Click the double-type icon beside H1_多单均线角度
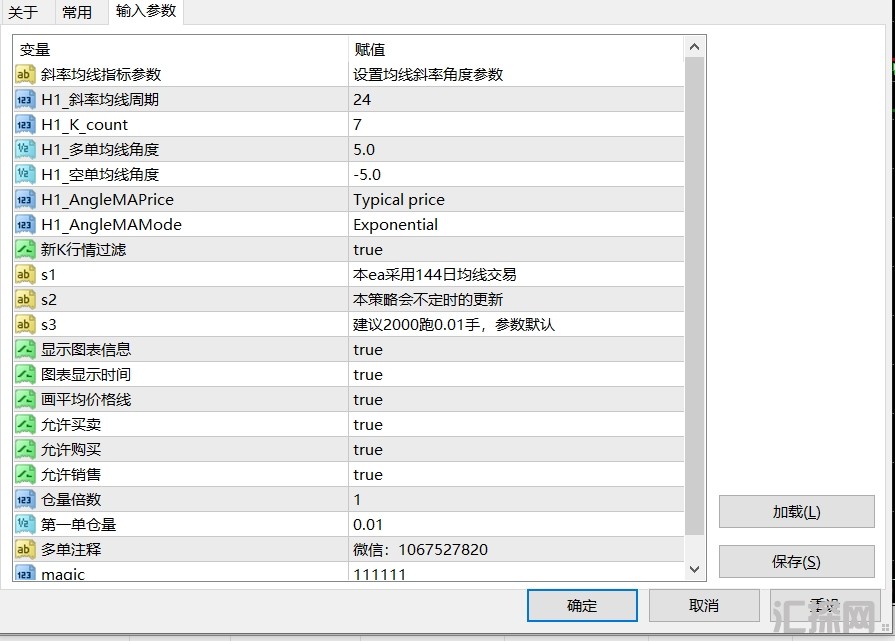The width and height of the screenshot is (895, 641). point(26,150)
